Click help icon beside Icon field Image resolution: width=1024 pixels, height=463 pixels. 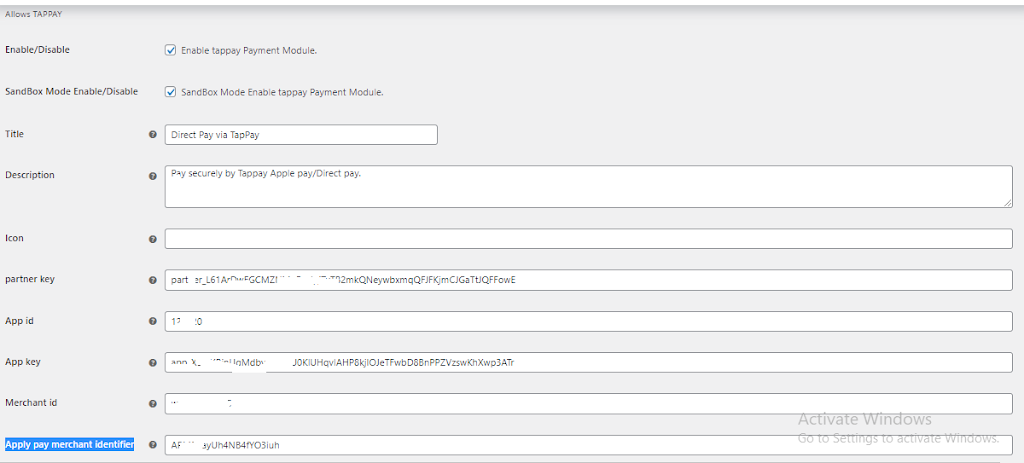tap(153, 240)
